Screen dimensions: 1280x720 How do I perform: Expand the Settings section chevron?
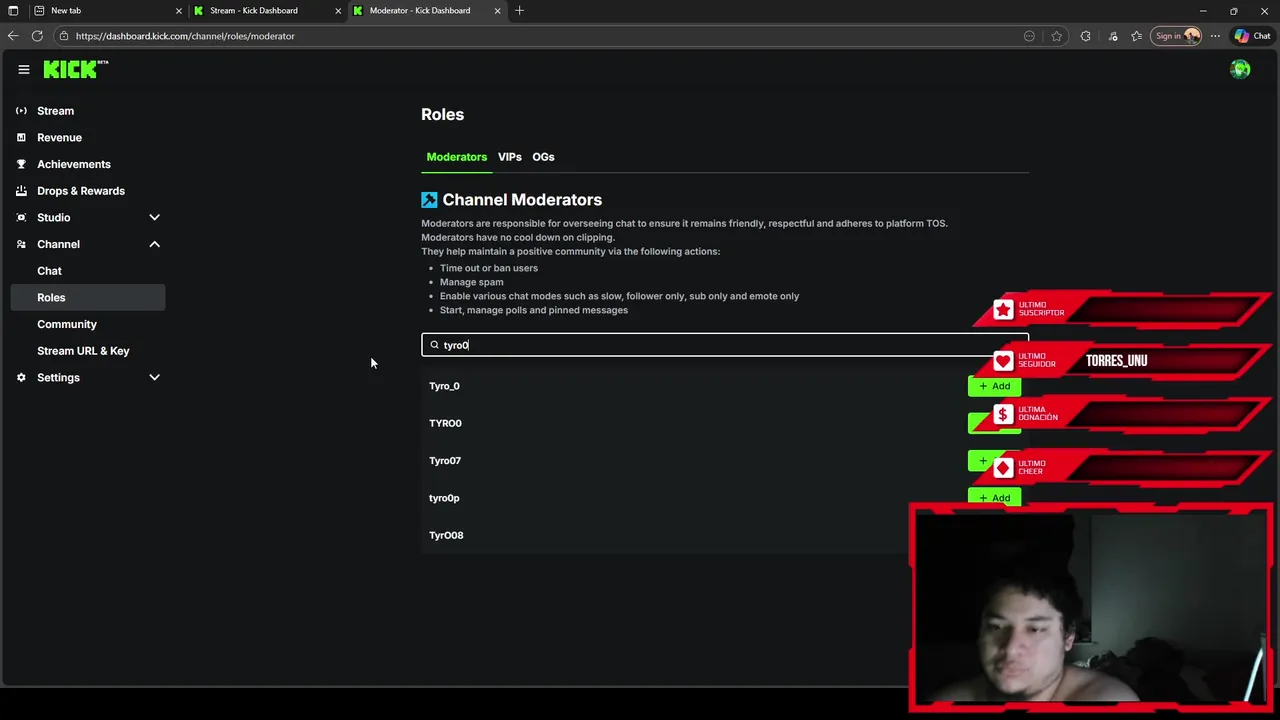(154, 377)
